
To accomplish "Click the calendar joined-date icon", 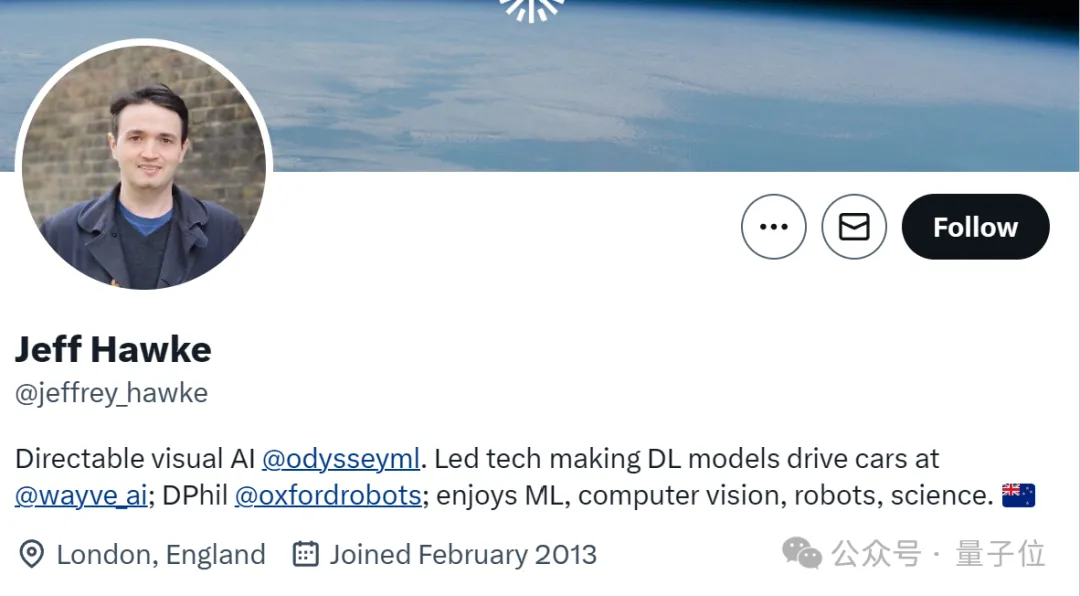I will tap(306, 554).
